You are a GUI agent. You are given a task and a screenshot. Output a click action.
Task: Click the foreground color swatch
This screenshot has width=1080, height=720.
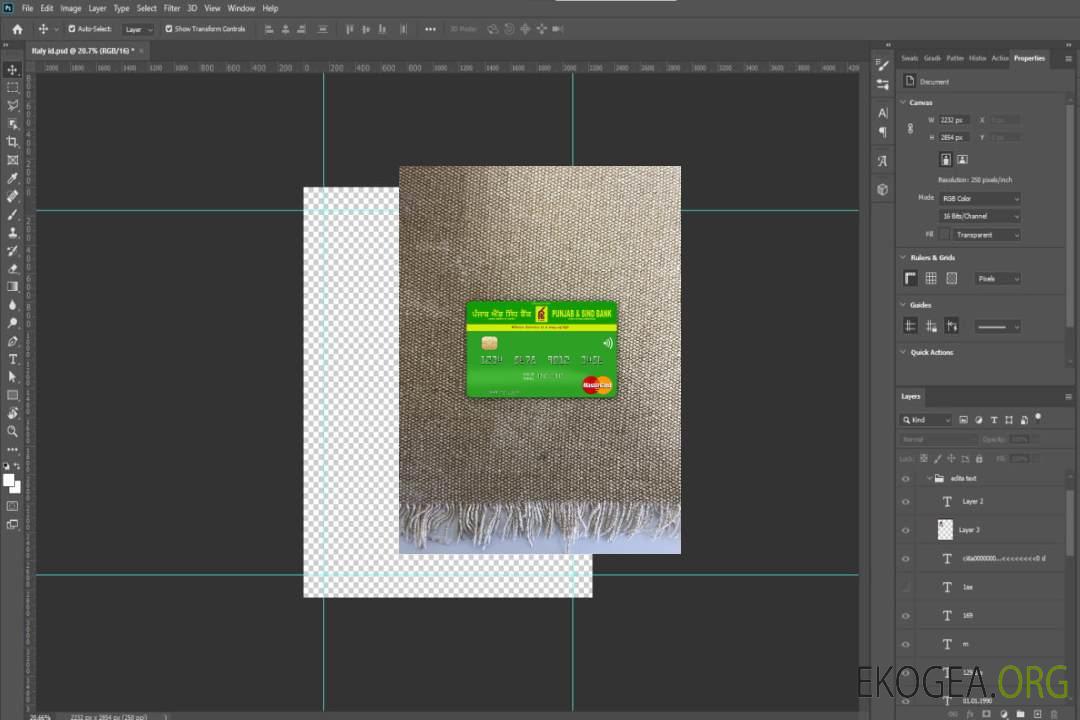click(9, 481)
